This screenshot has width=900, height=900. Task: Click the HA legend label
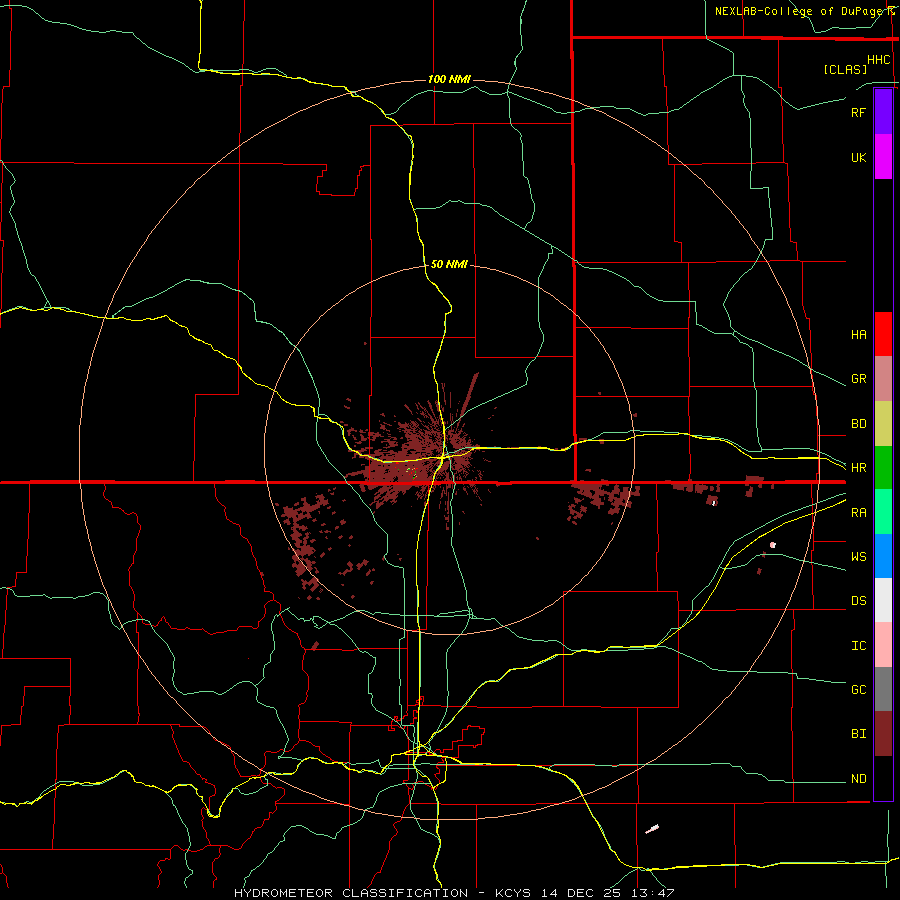(858, 334)
